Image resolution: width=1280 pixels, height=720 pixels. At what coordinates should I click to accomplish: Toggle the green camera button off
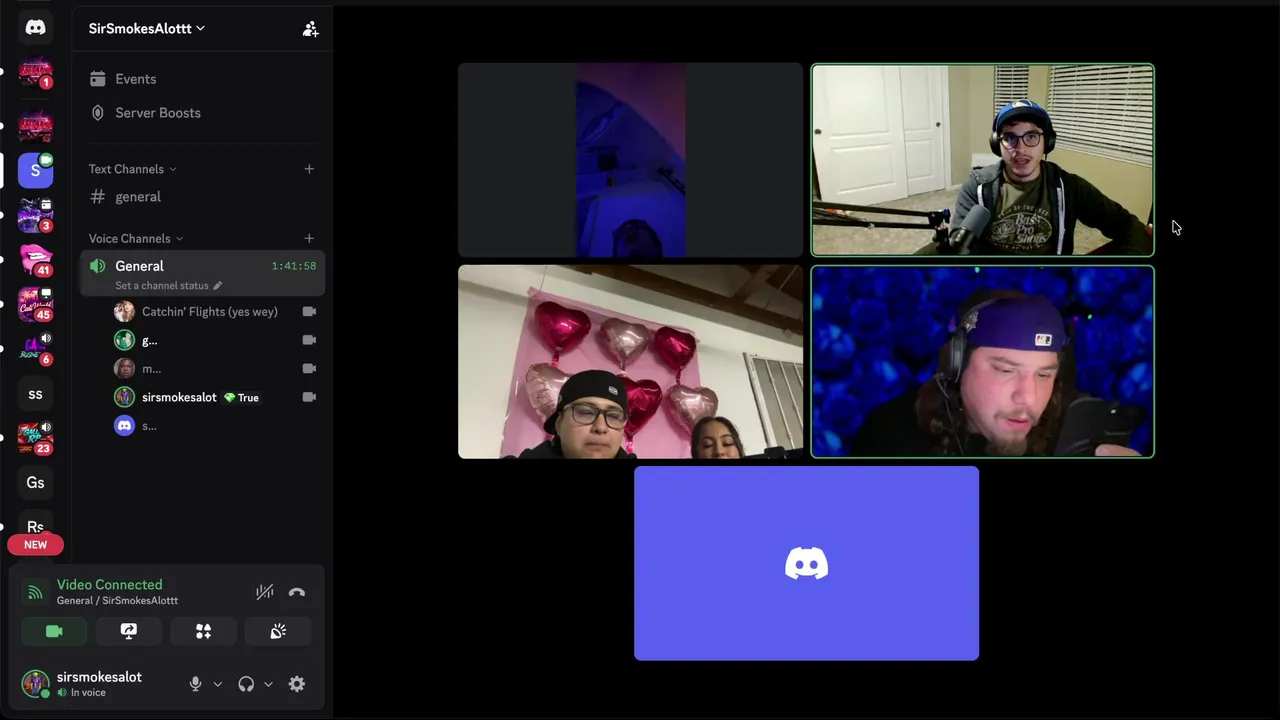pyautogui.click(x=54, y=632)
